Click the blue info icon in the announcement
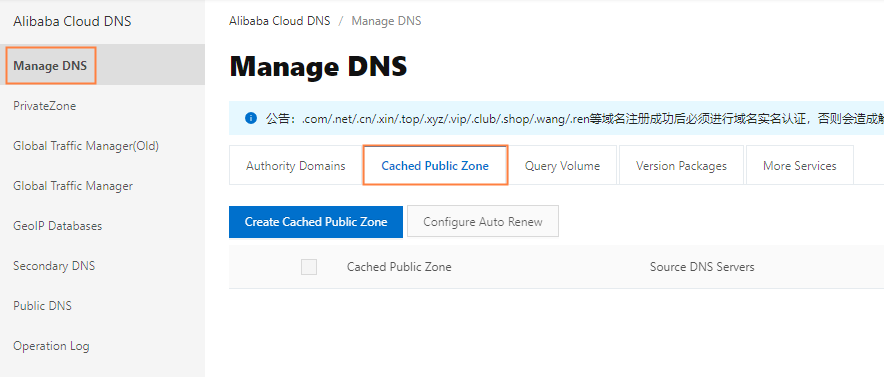 251,118
